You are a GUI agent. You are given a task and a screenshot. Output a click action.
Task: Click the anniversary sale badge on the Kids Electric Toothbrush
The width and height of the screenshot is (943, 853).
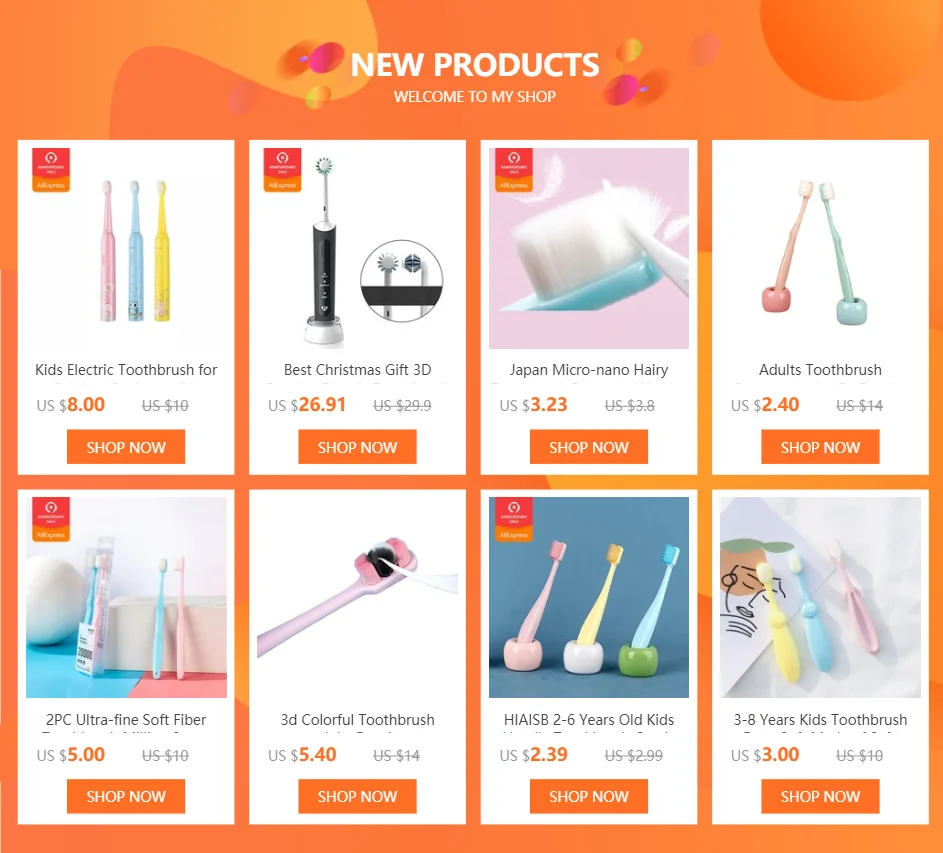tap(51, 170)
